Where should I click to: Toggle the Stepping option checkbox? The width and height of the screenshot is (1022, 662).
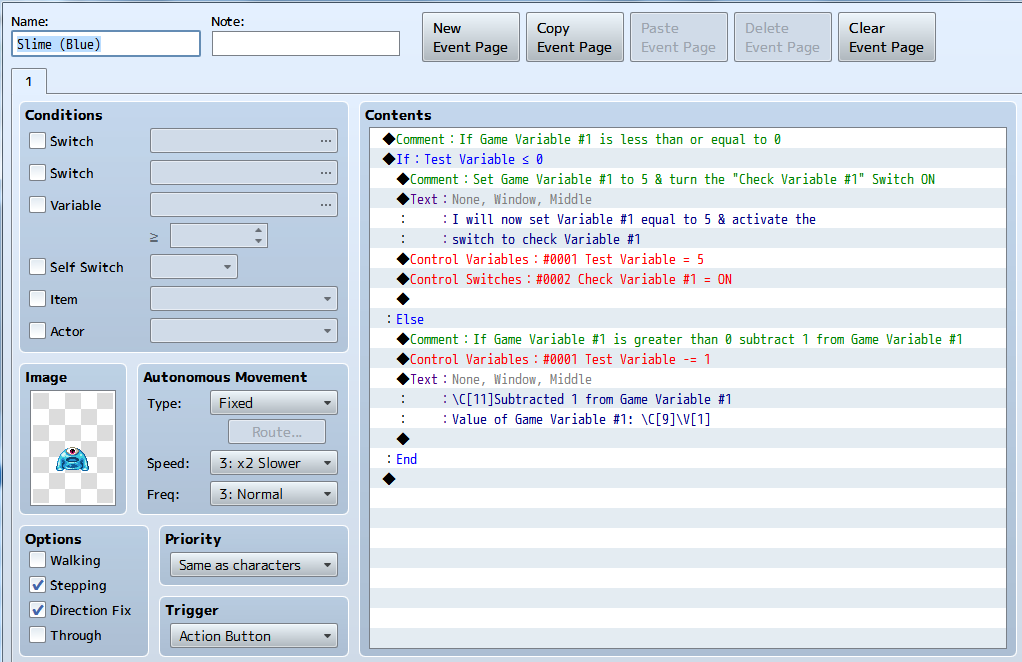(38, 585)
